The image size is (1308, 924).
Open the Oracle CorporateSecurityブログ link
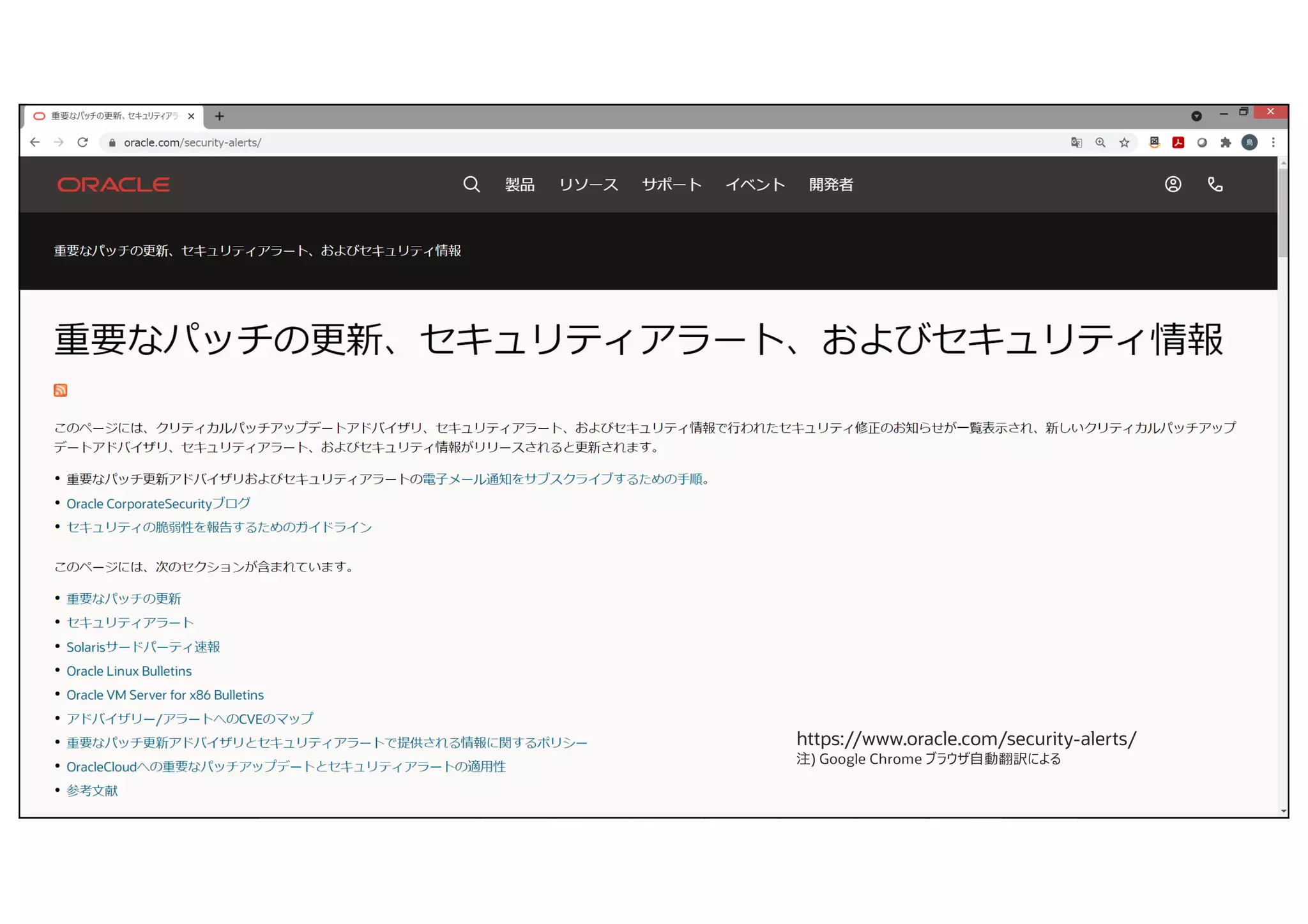coord(158,503)
